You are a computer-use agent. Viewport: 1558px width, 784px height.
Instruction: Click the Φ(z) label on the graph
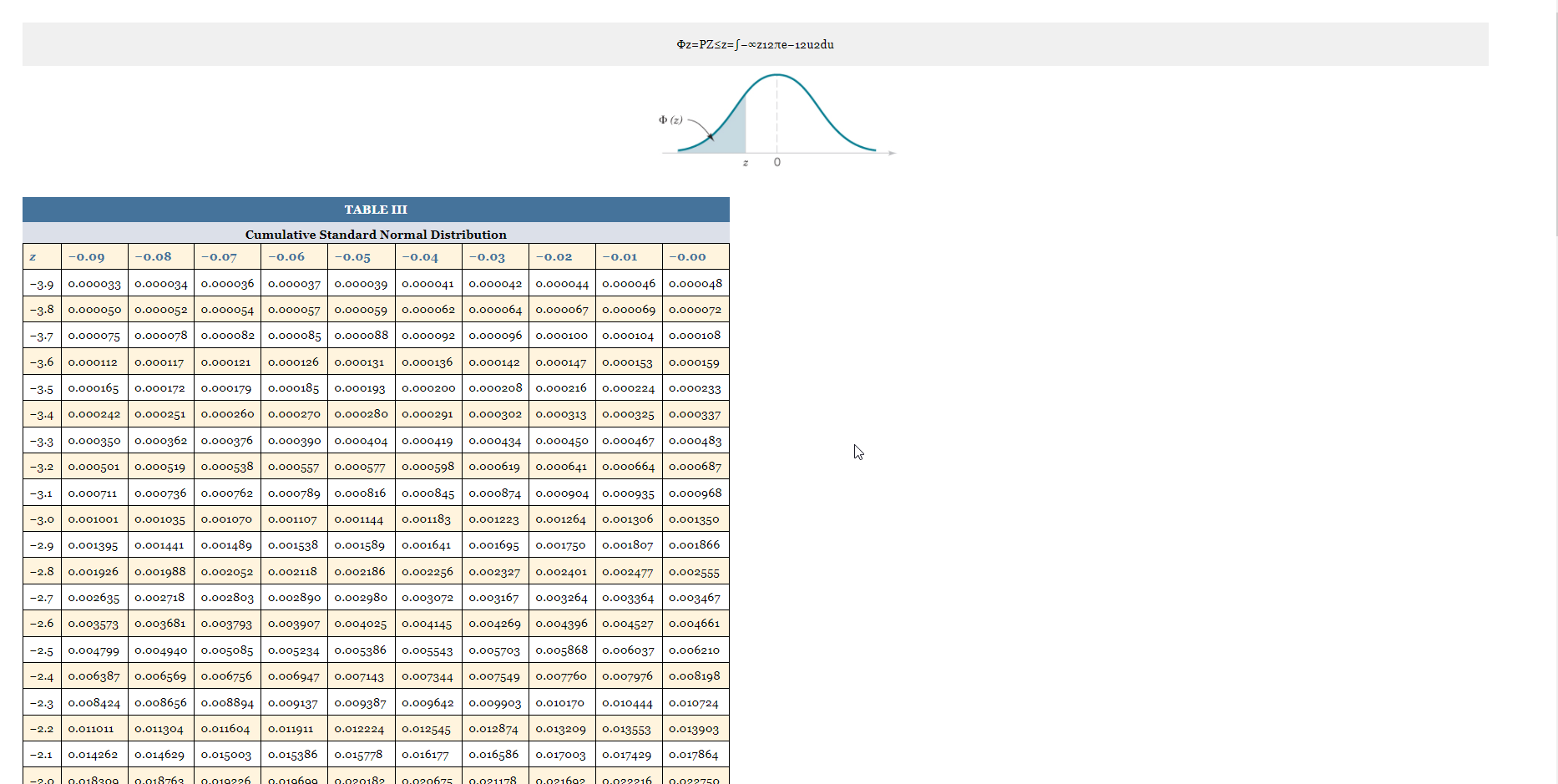click(x=670, y=119)
